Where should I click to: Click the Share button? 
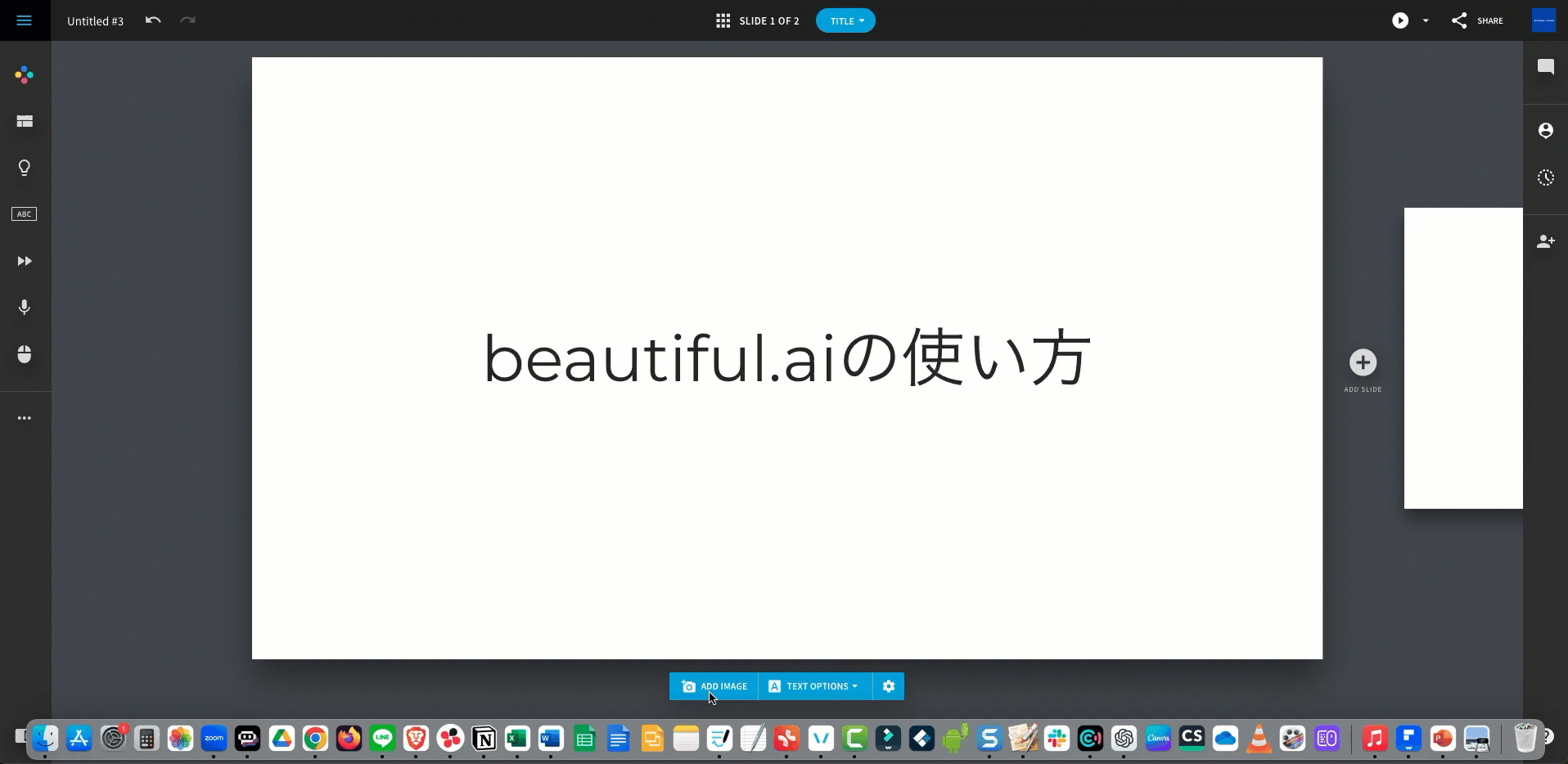(1477, 21)
